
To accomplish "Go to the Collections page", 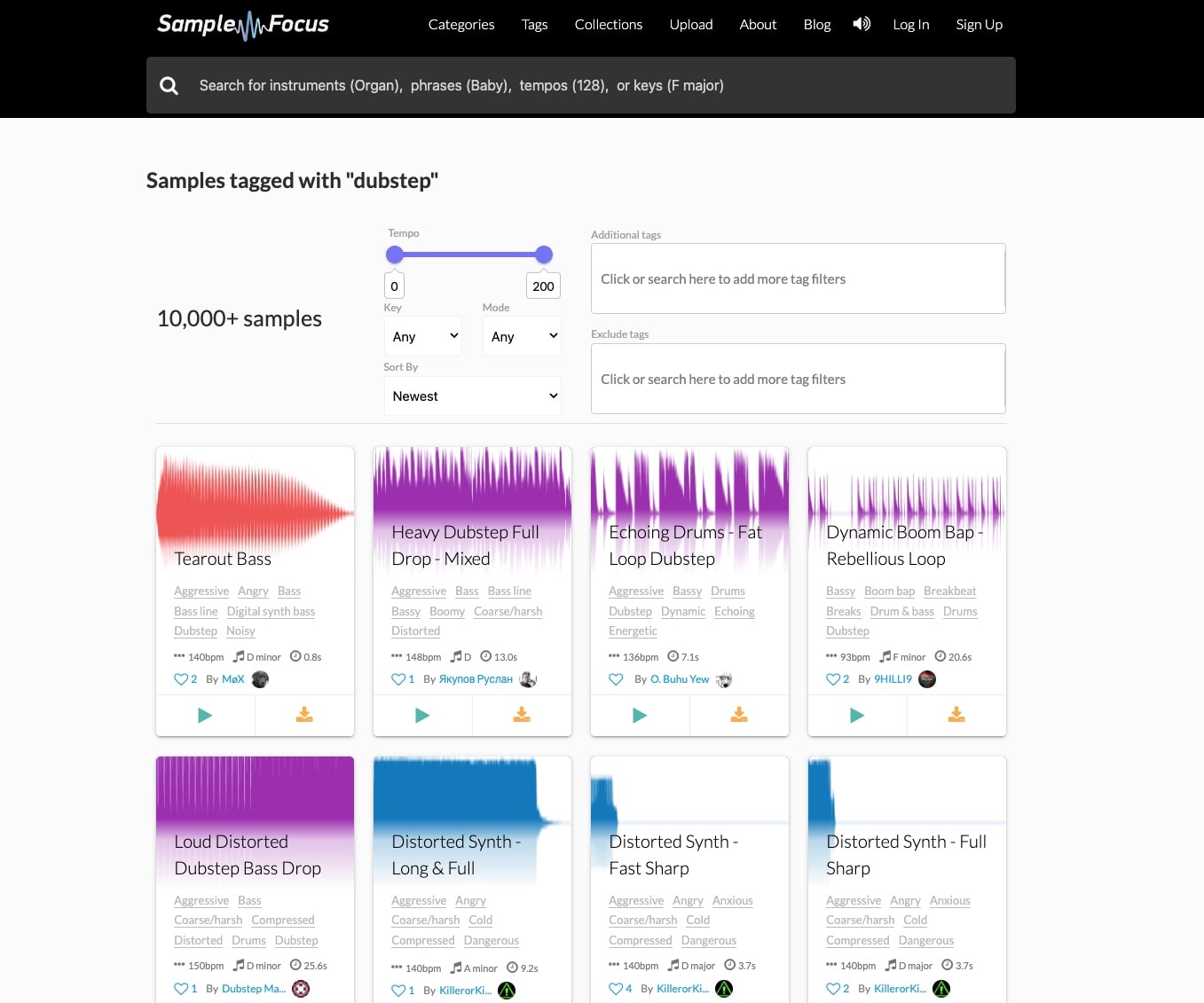I will 608,25.
